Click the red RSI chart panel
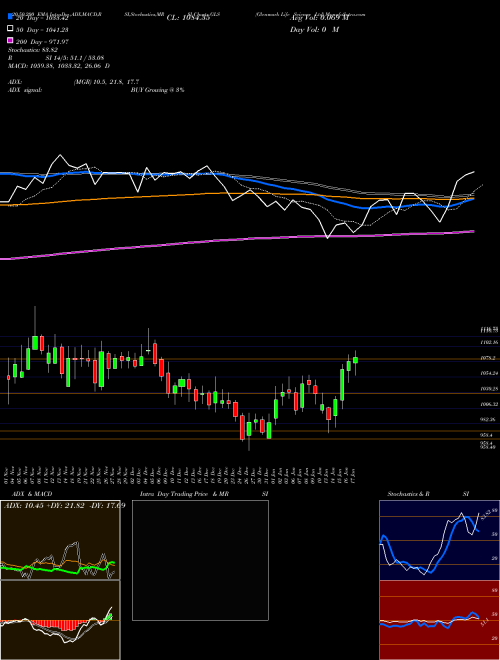 [439, 620]
